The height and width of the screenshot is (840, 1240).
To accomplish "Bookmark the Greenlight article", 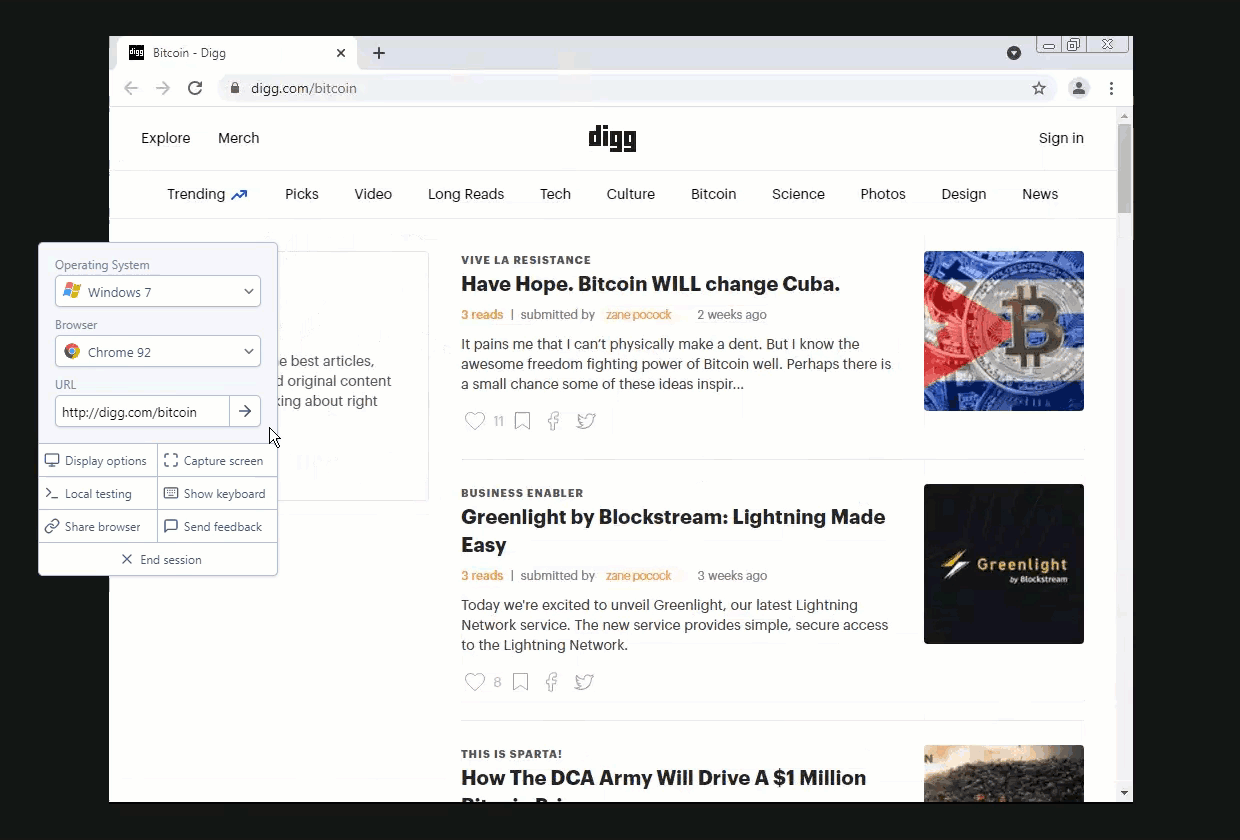I will pyautogui.click(x=520, y=682).
